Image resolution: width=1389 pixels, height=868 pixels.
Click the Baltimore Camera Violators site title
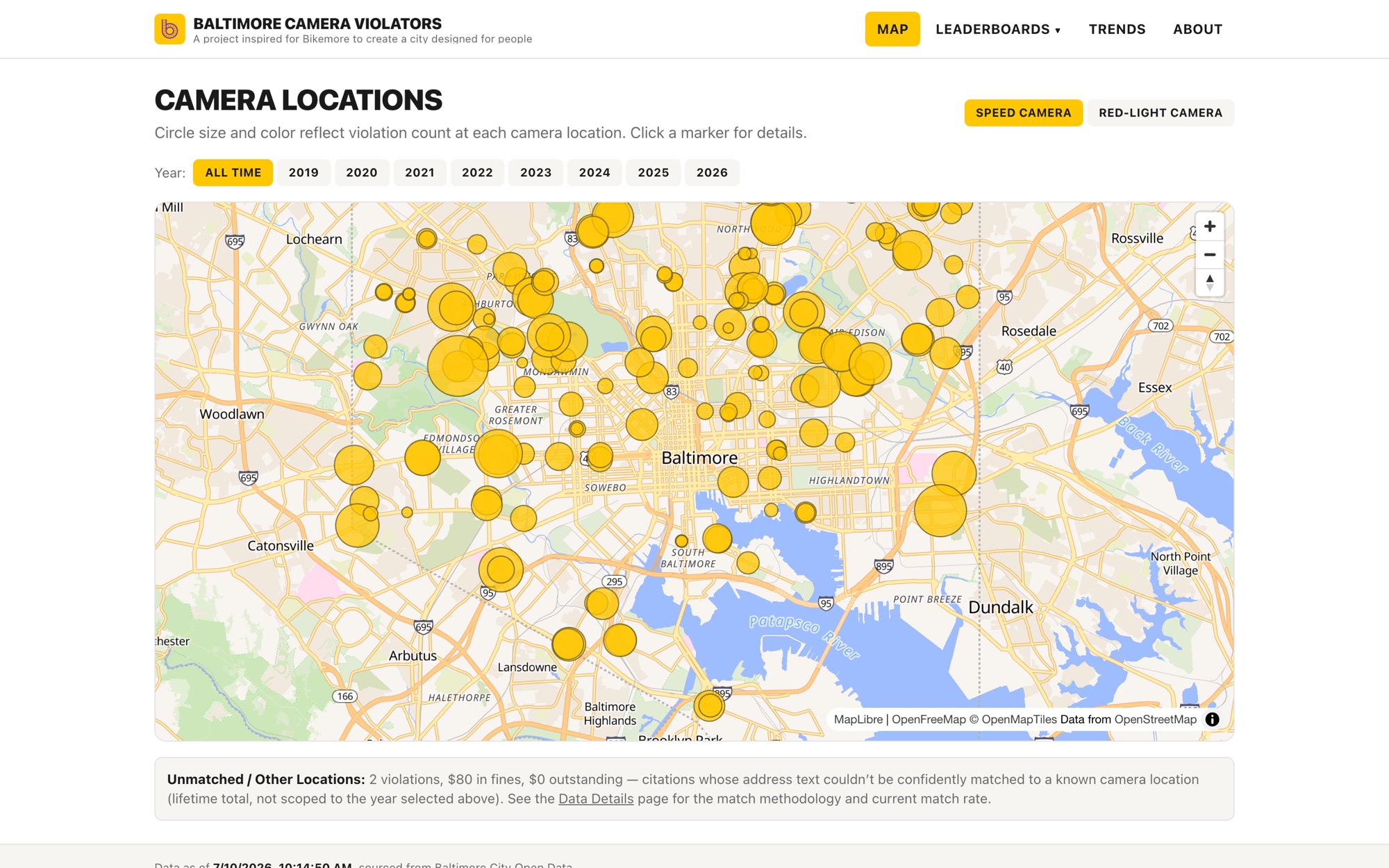[x=317, y=24]
